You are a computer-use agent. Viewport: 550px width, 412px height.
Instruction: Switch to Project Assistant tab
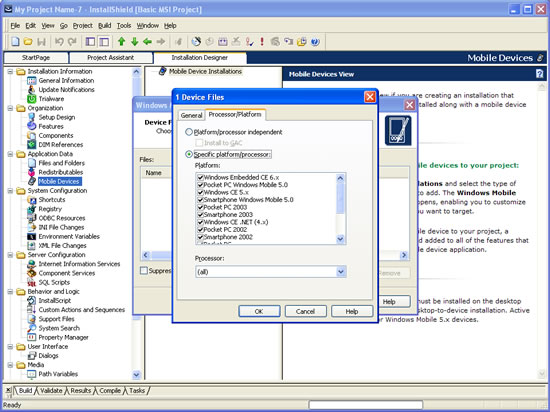(x=110, y=58)
